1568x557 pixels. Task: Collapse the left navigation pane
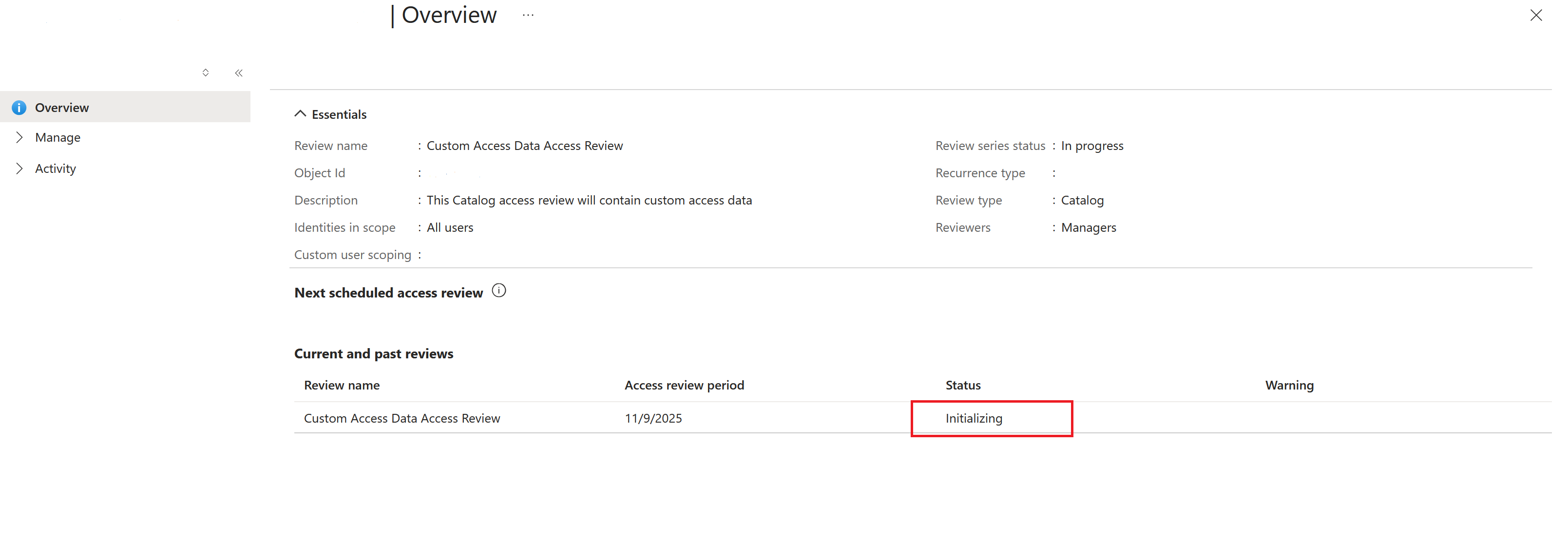click(239, 73)
